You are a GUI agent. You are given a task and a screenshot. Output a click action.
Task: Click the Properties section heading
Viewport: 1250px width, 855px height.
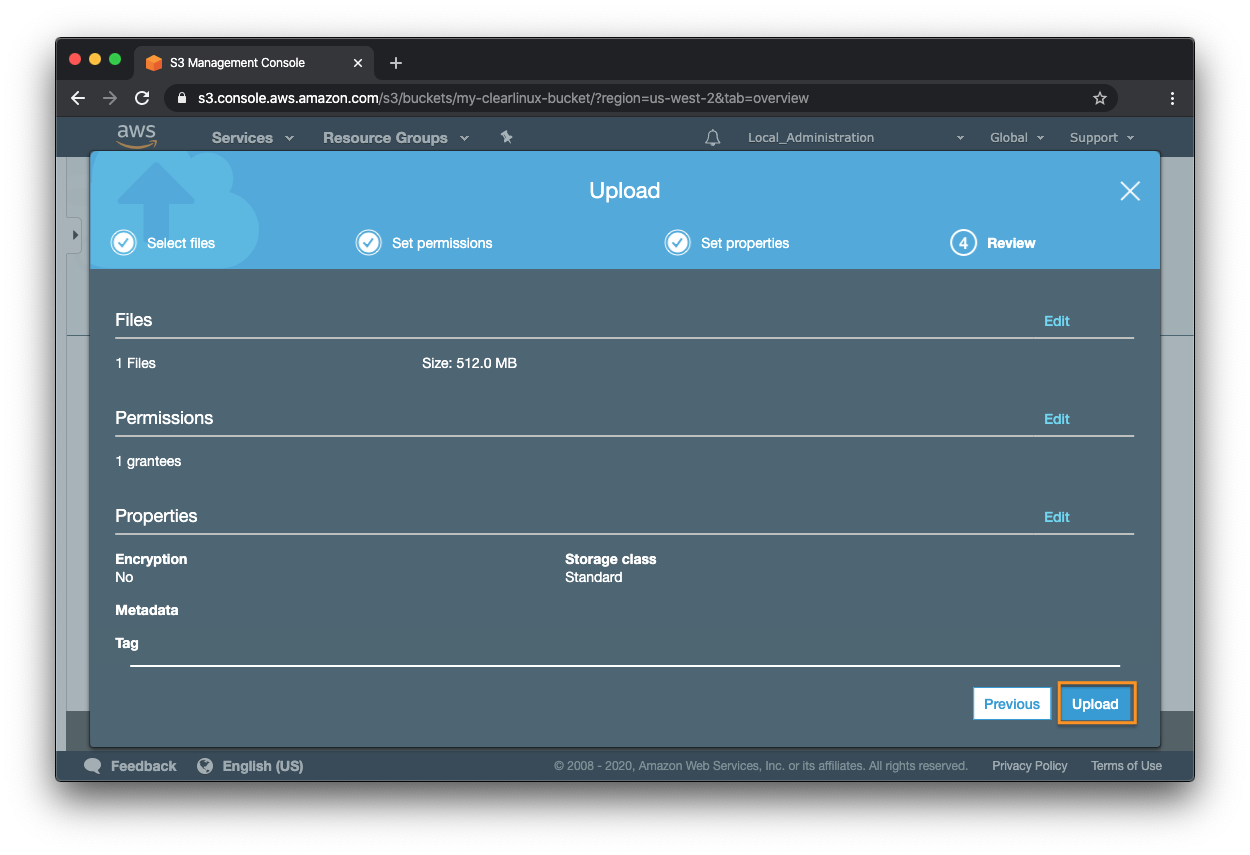(x=156, y=516)
